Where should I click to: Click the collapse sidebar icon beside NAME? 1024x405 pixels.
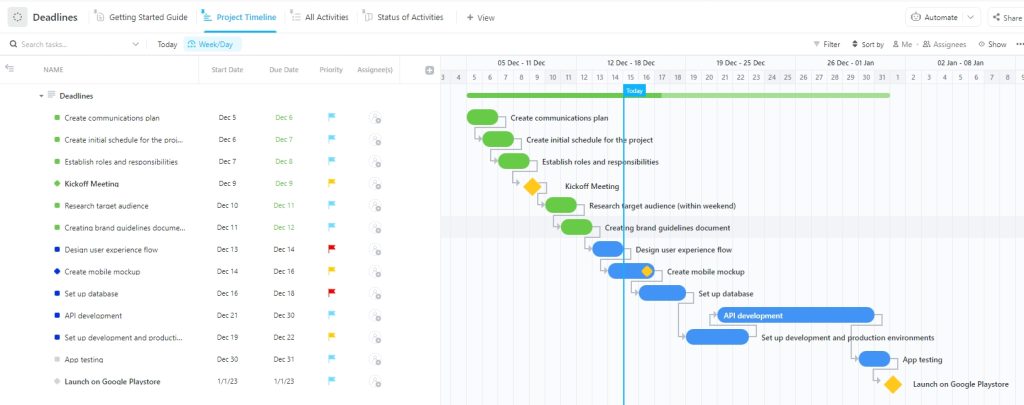(x=10, y=69)
